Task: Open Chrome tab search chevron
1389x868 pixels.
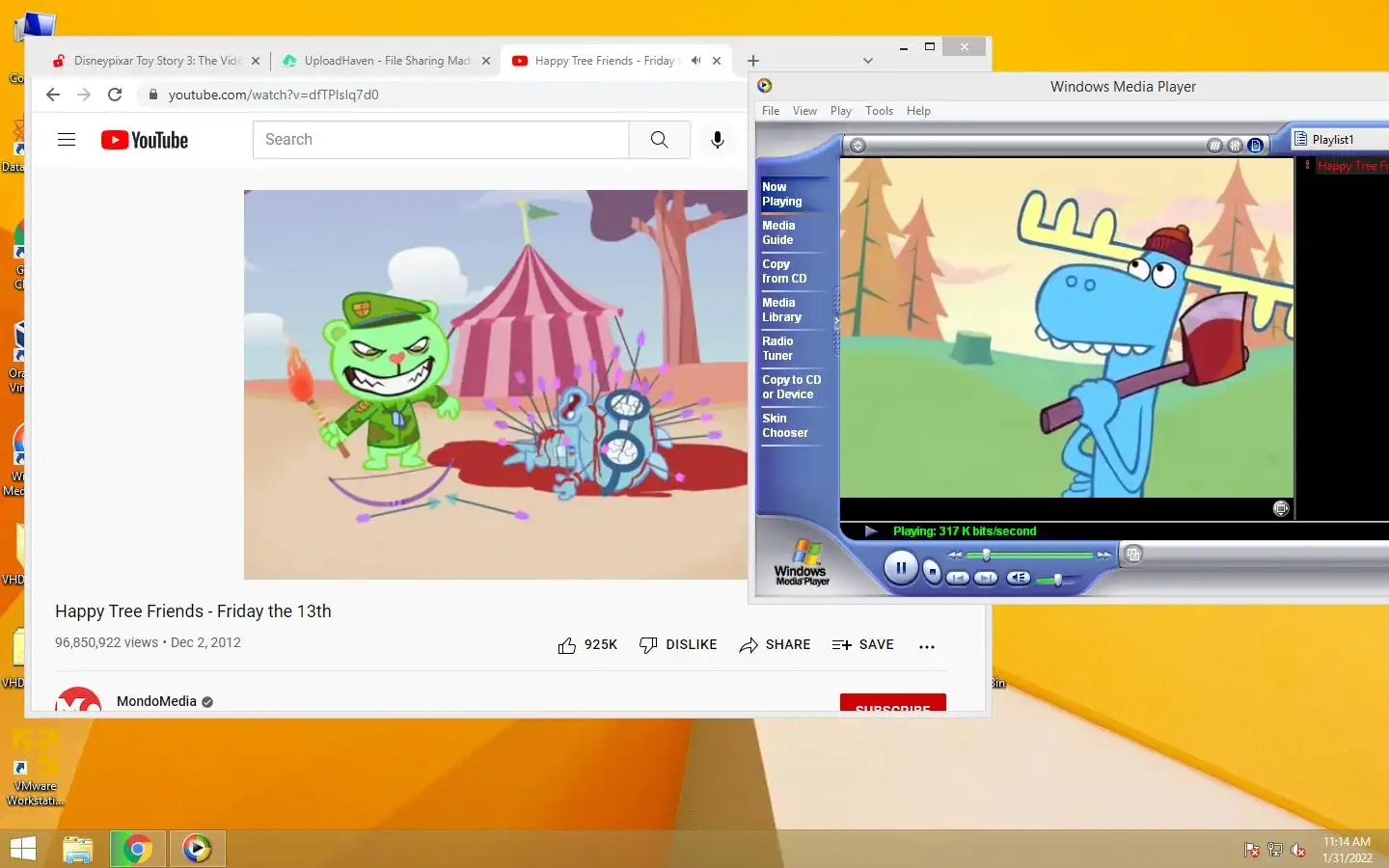Action: click(868, 61)
